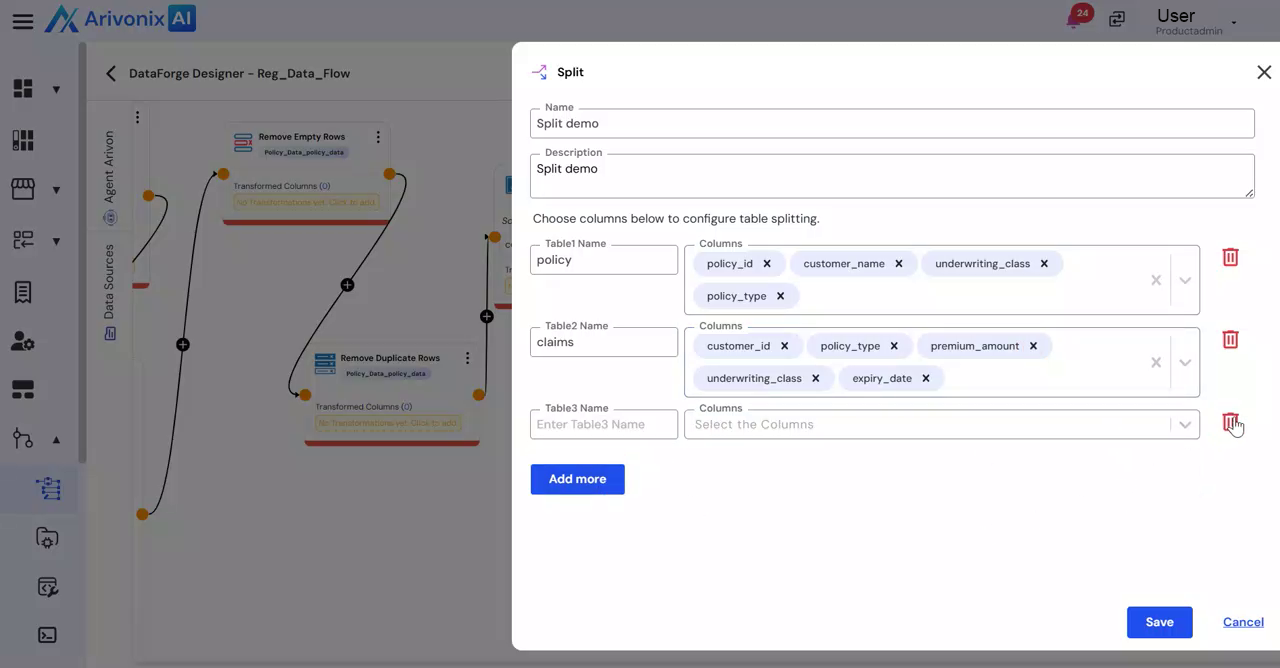Screen dimensions: 1280x668
Task: Open the three-dot menu on Remove Duplicate Rows node
Action: [467, 358]
